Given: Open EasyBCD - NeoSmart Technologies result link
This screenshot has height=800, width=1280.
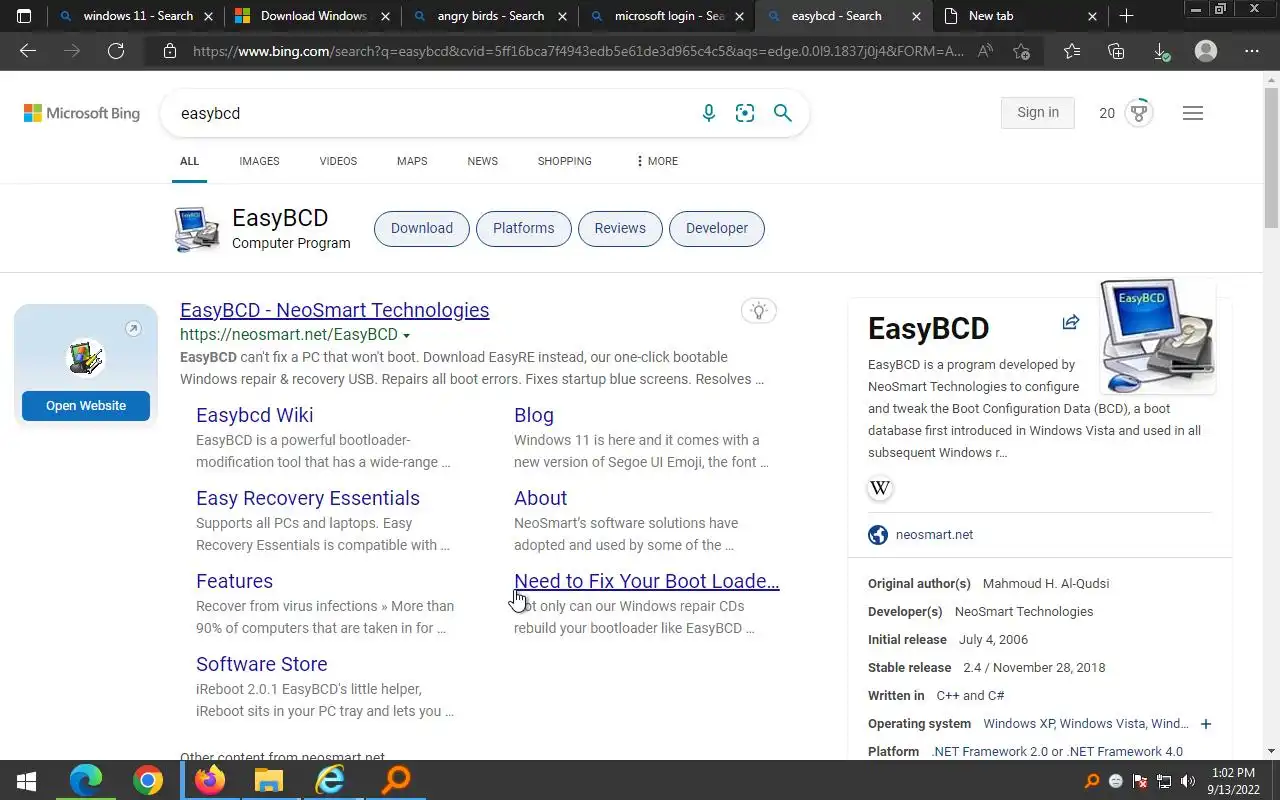Looking at the screenshot, I should click(334, 310).
